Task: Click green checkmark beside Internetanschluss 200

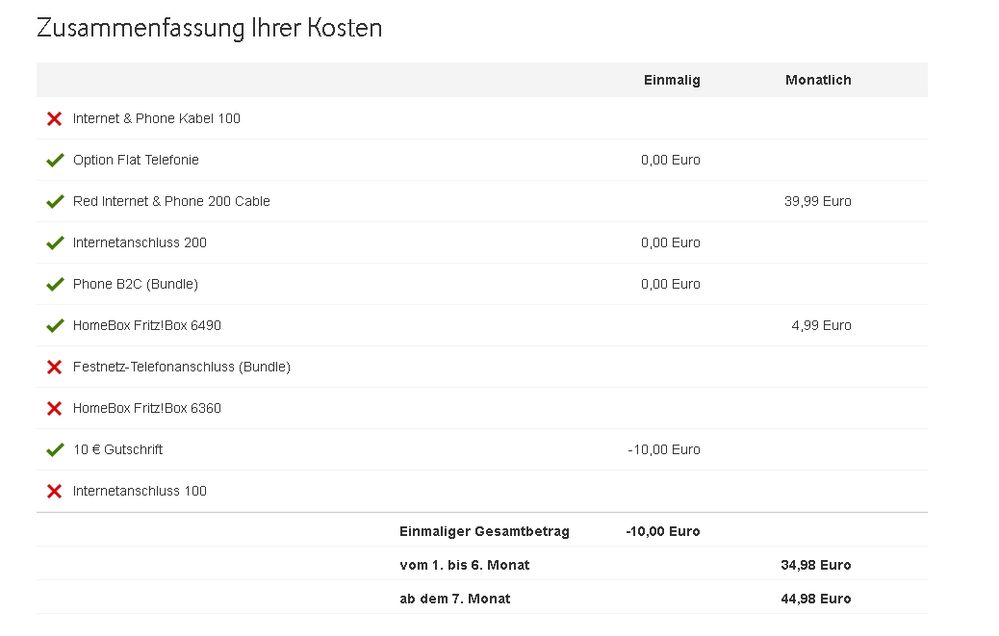Action: click(x=55, y=243)
